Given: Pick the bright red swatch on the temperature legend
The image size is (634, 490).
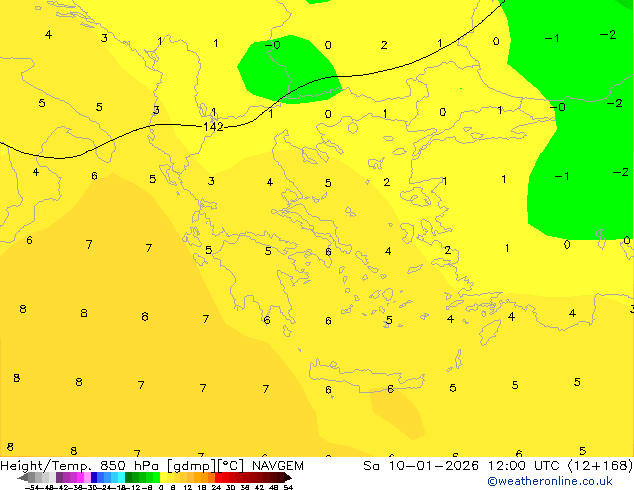Looking at the screenshot, I should [x=218, y=477].
